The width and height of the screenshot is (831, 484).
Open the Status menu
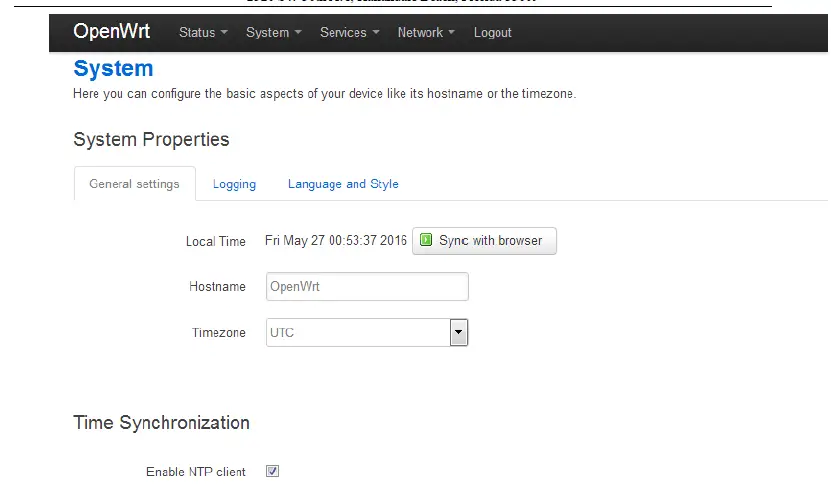(x=203, y=33)
